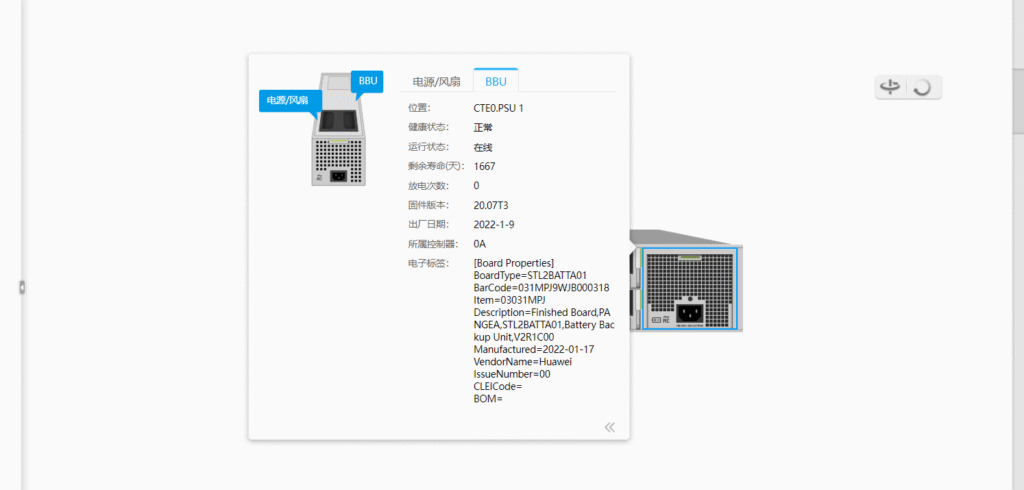Click the Item=03031MPJ line
The width and height of the screenshot is (1024, 490).
(x=509, y=300)
